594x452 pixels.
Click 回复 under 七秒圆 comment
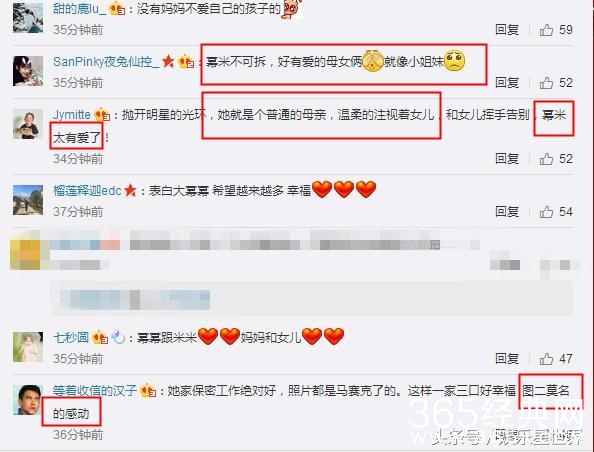pos(507,358)
